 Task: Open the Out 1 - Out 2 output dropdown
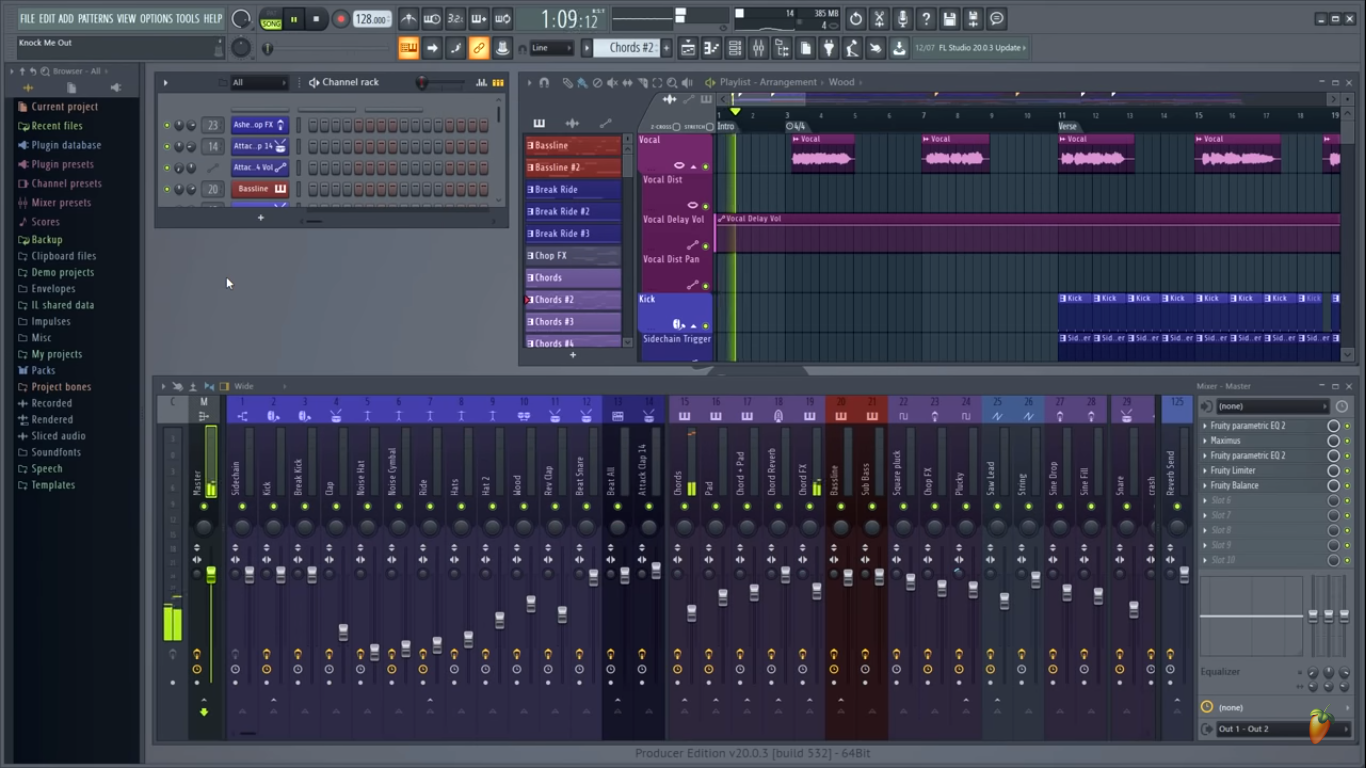coord(1245,728)
